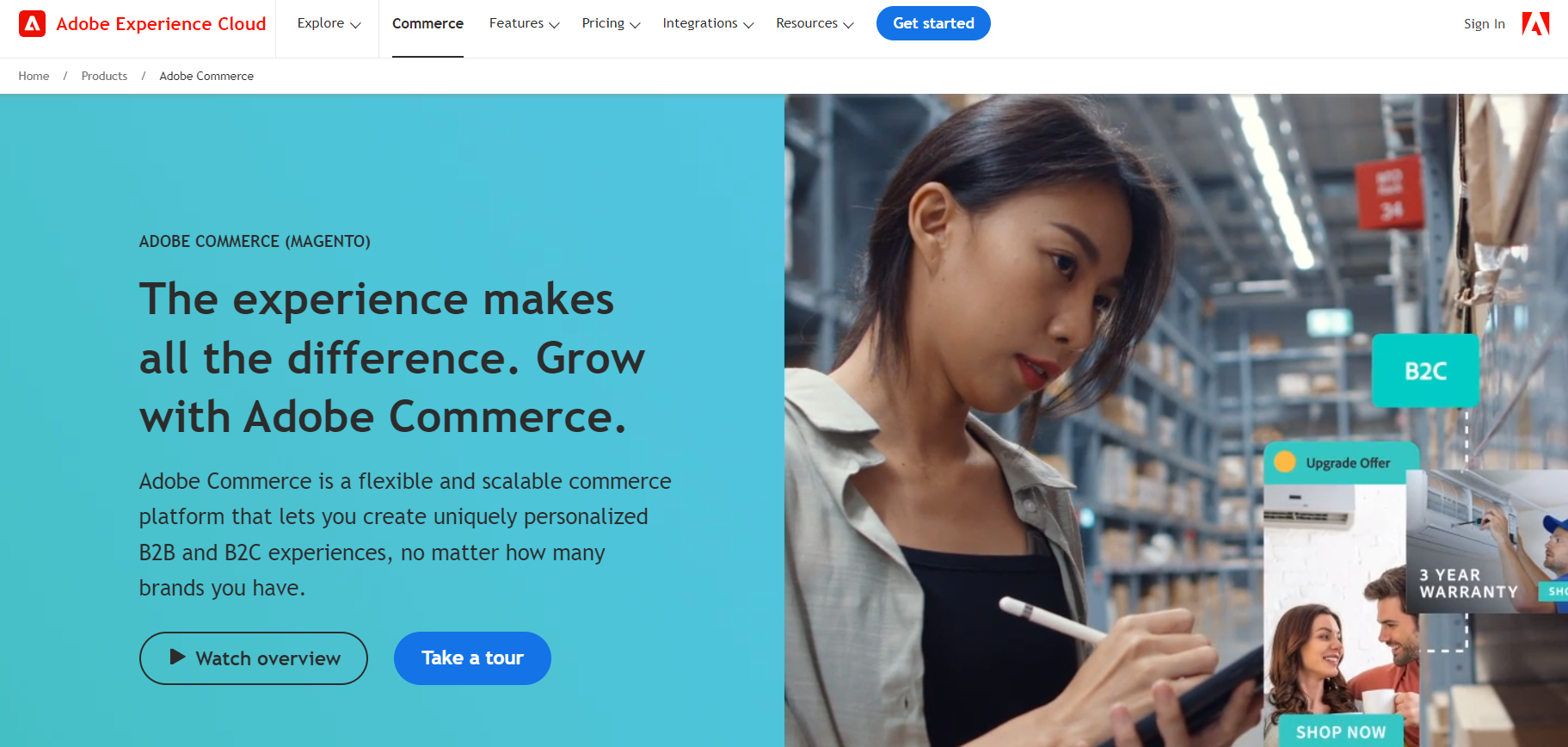
Task: Expand the Features dropdown
Action: [524, 23]
